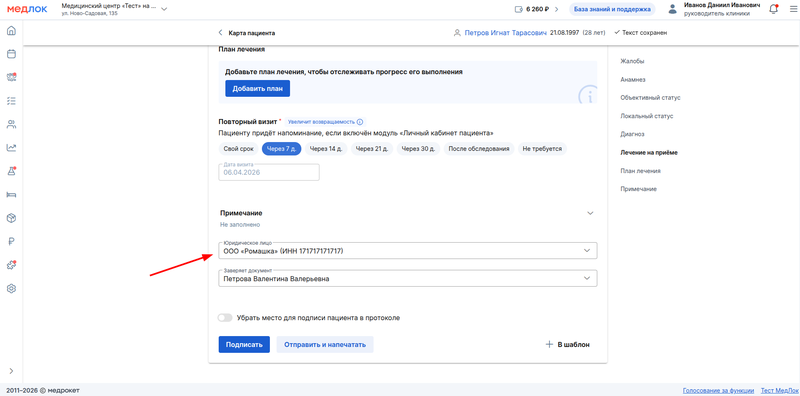
Task: Click 'В шаблон' button
Action: coord(568,344)
